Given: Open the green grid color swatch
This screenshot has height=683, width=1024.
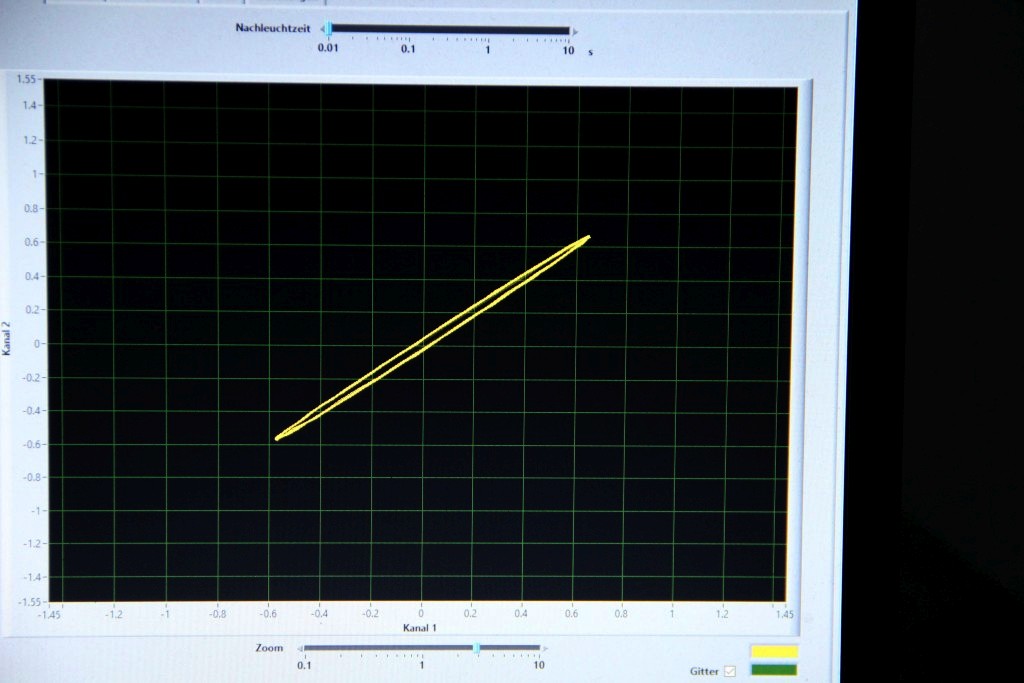Looking at the screenshot, I should [774, 669].
